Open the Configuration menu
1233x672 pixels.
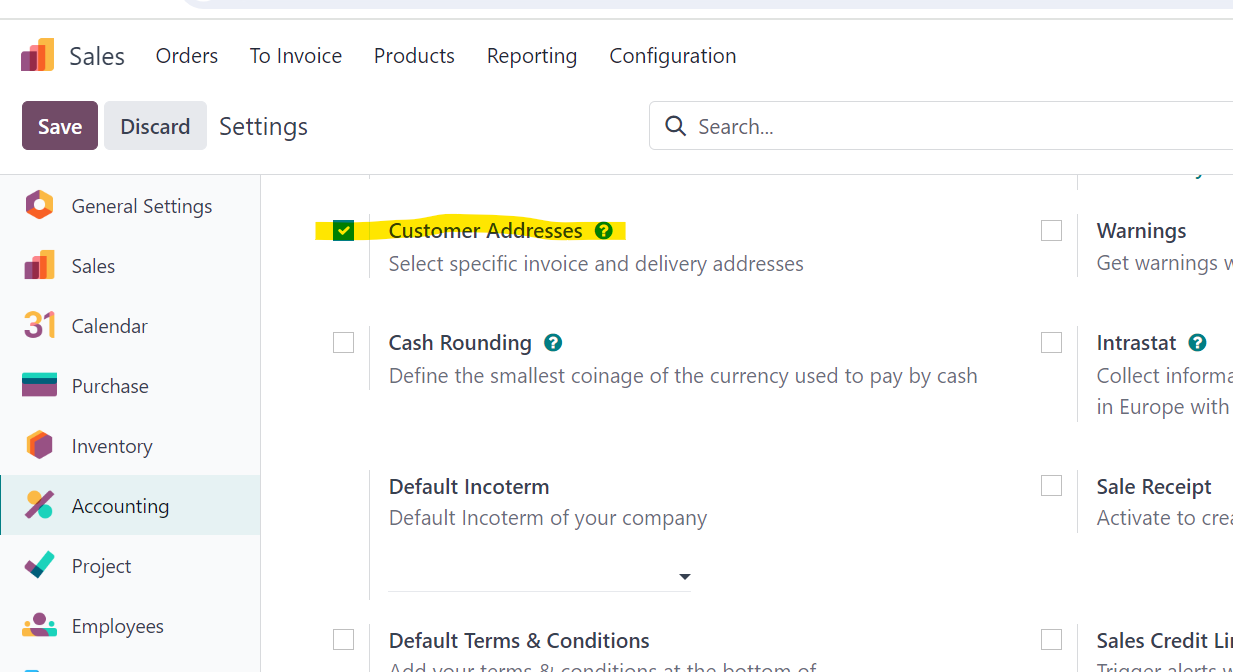tap(673, 56)
